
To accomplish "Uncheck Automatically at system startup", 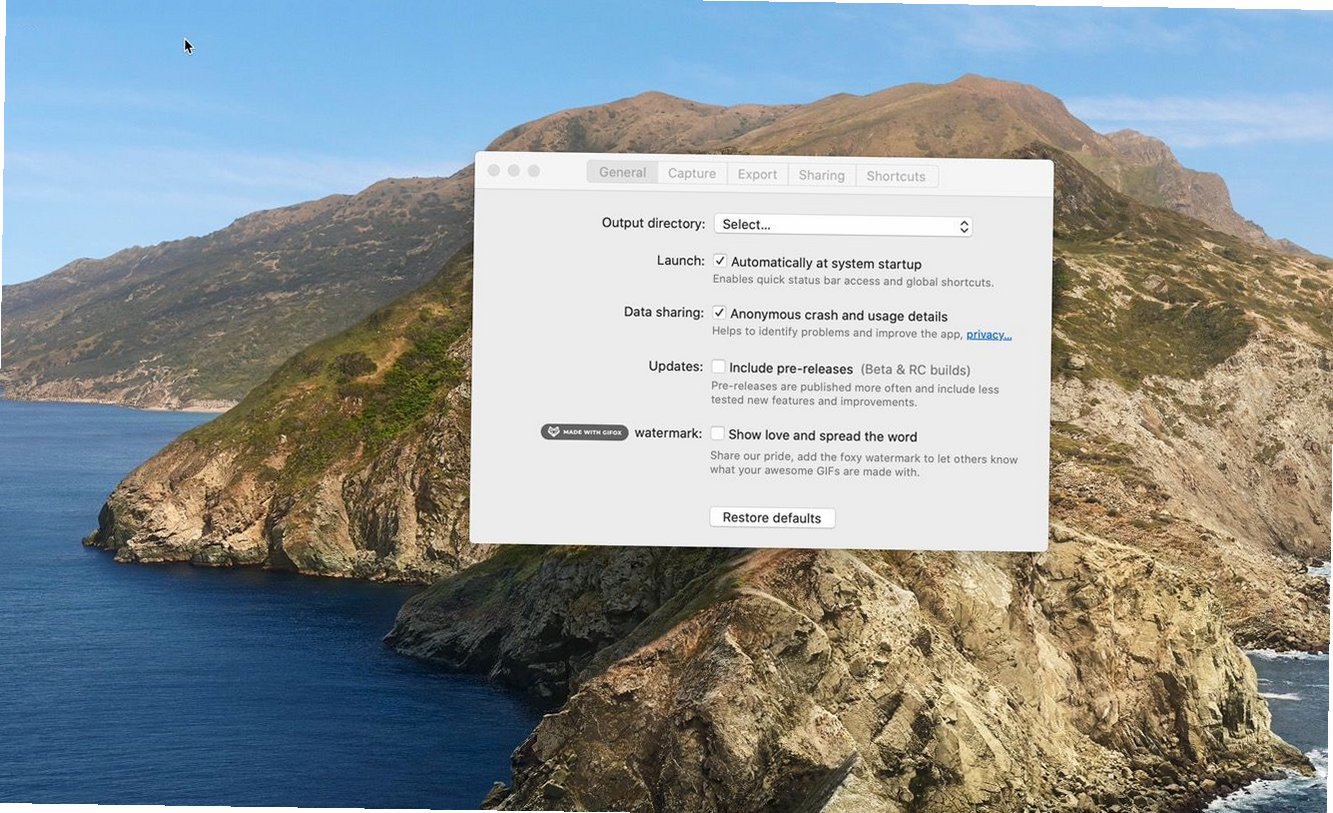I will point(720,261).
